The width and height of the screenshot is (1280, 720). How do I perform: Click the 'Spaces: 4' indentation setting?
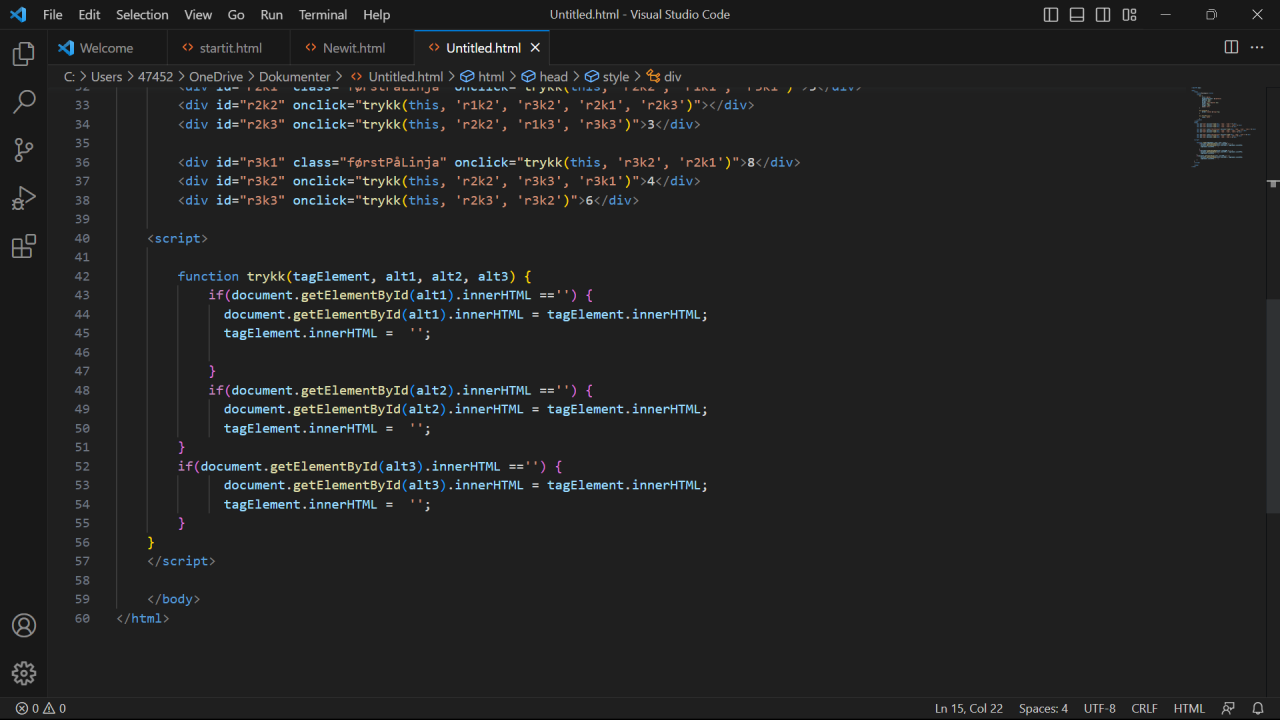(x=1043, y=708)
